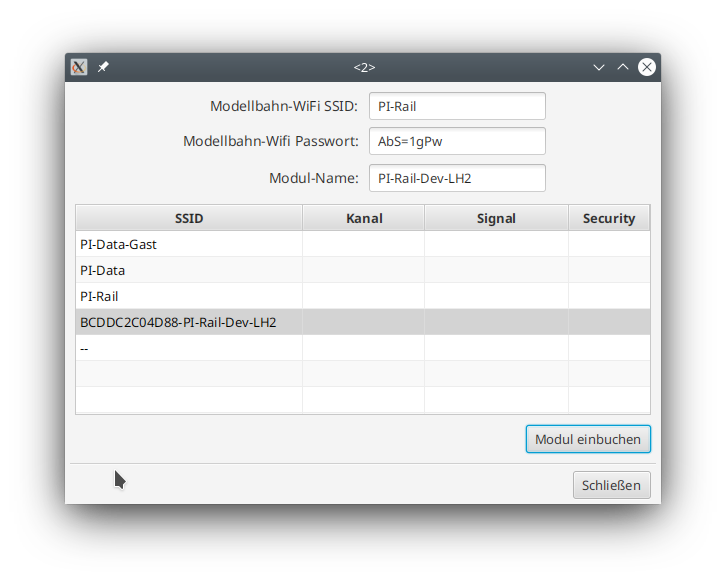
Task: Minimize window using the down chevron icon
Action: point(599,67)
